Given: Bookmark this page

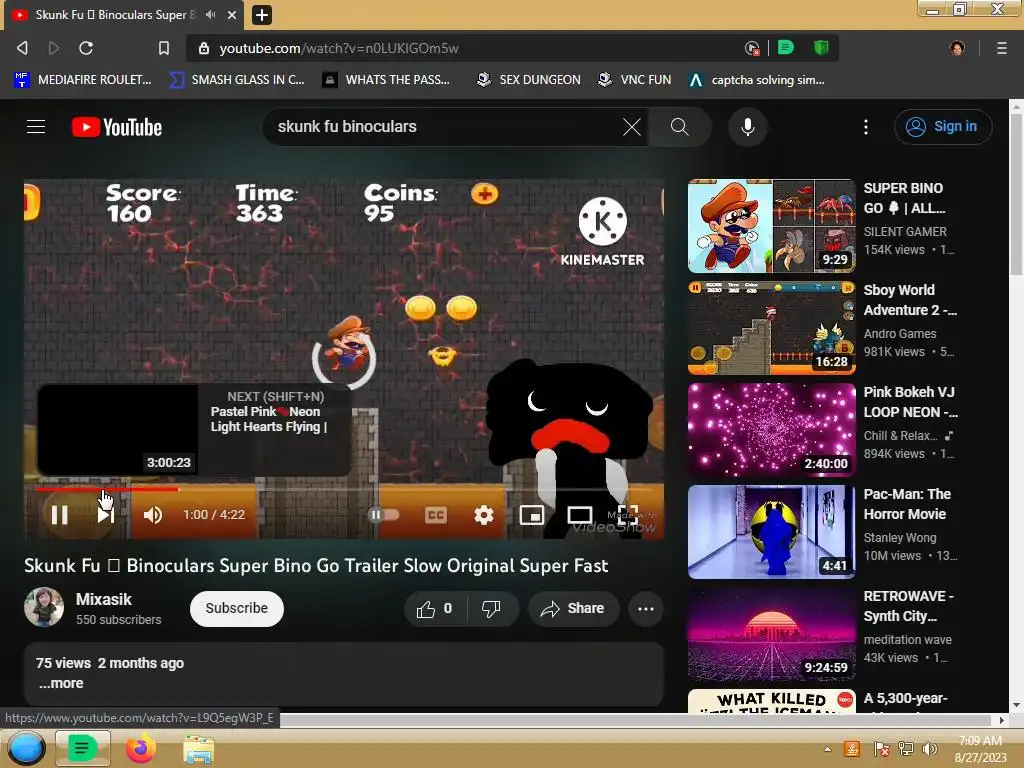Looking at the screenshot, I should tap(164, 48).
